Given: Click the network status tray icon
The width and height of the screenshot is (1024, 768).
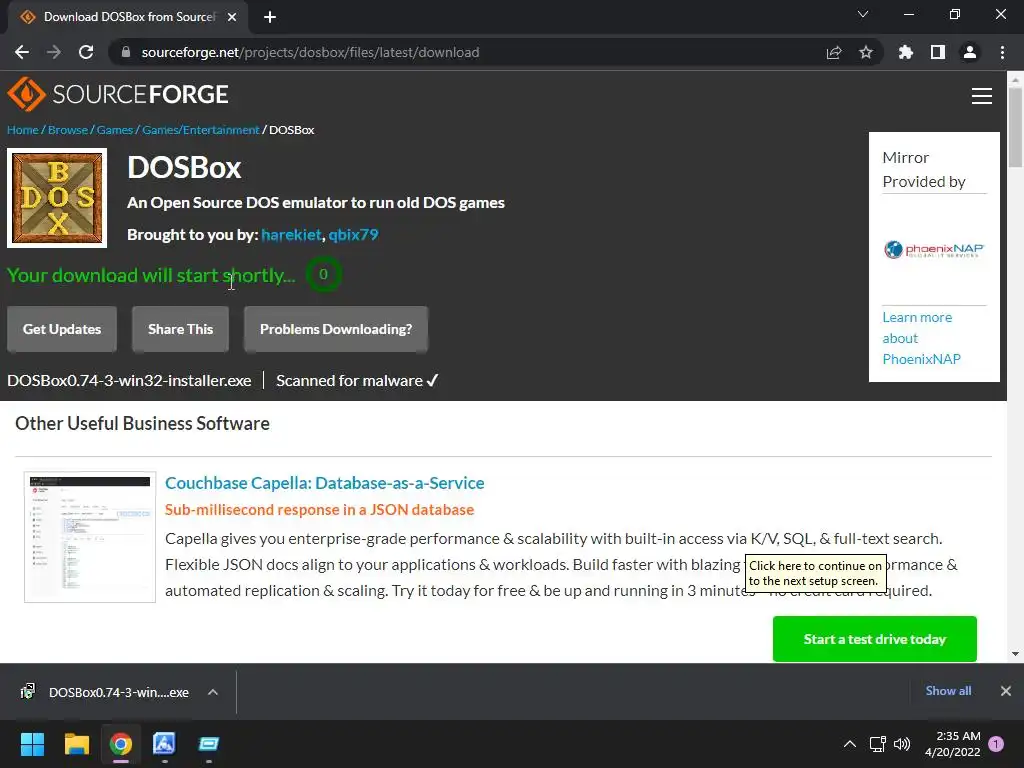Looking at the screenshot, I should click(x=877, y=744).
